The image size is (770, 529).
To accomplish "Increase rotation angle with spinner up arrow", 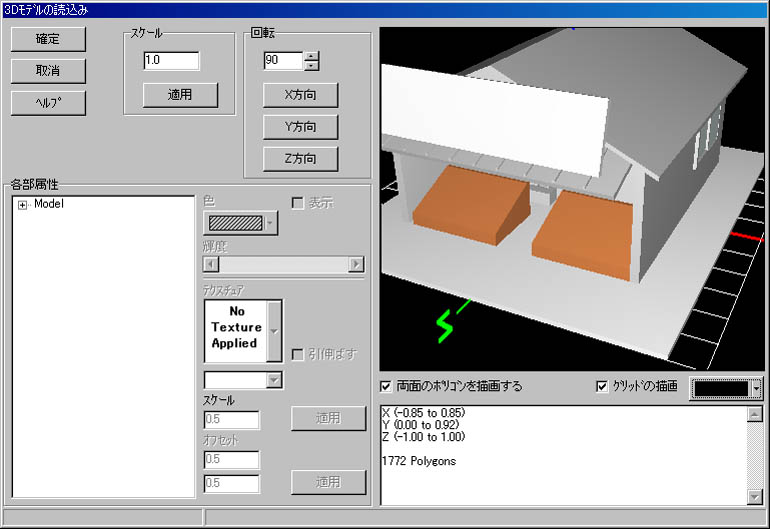I will (x=311, y=56).
